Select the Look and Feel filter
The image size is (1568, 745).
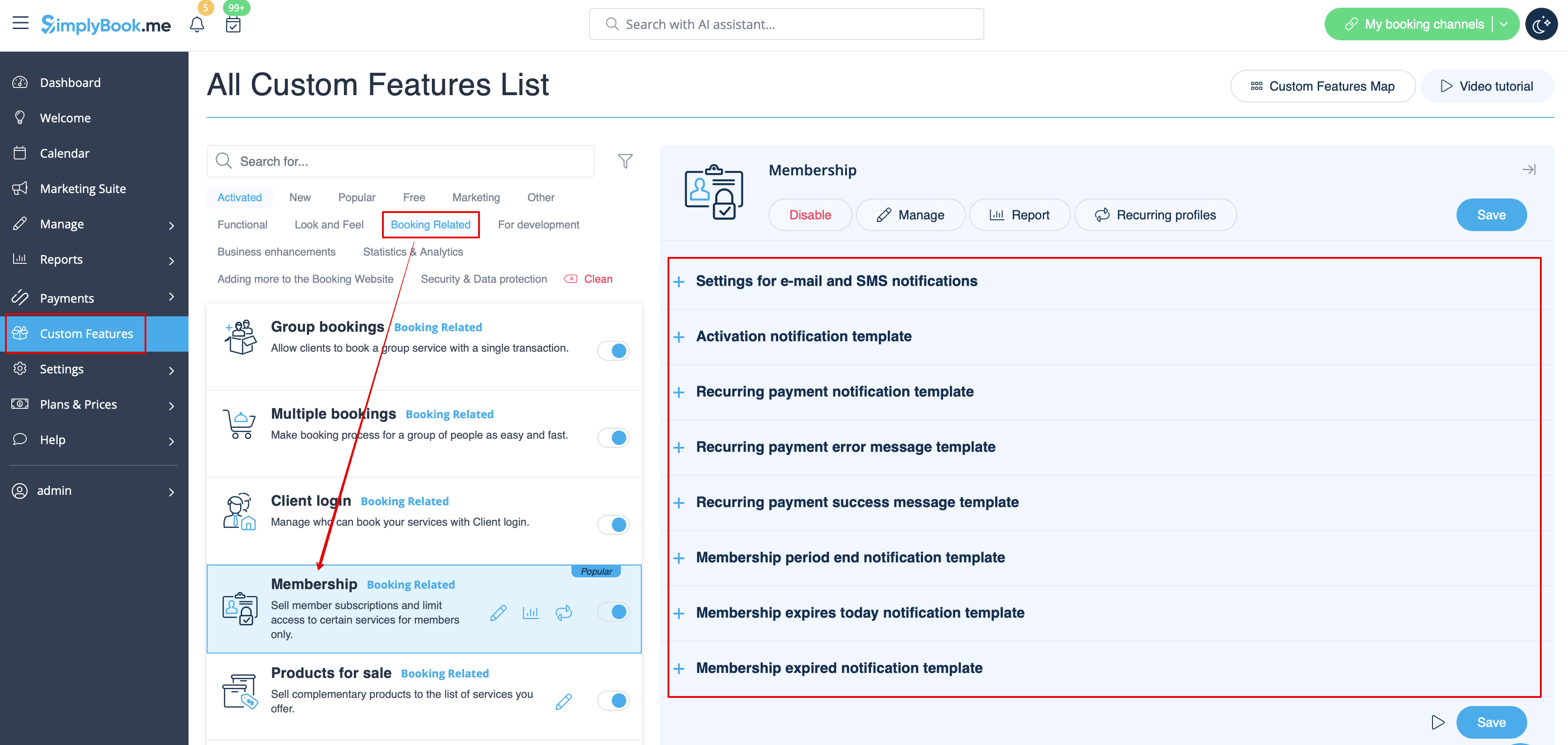tap(329, 225)
